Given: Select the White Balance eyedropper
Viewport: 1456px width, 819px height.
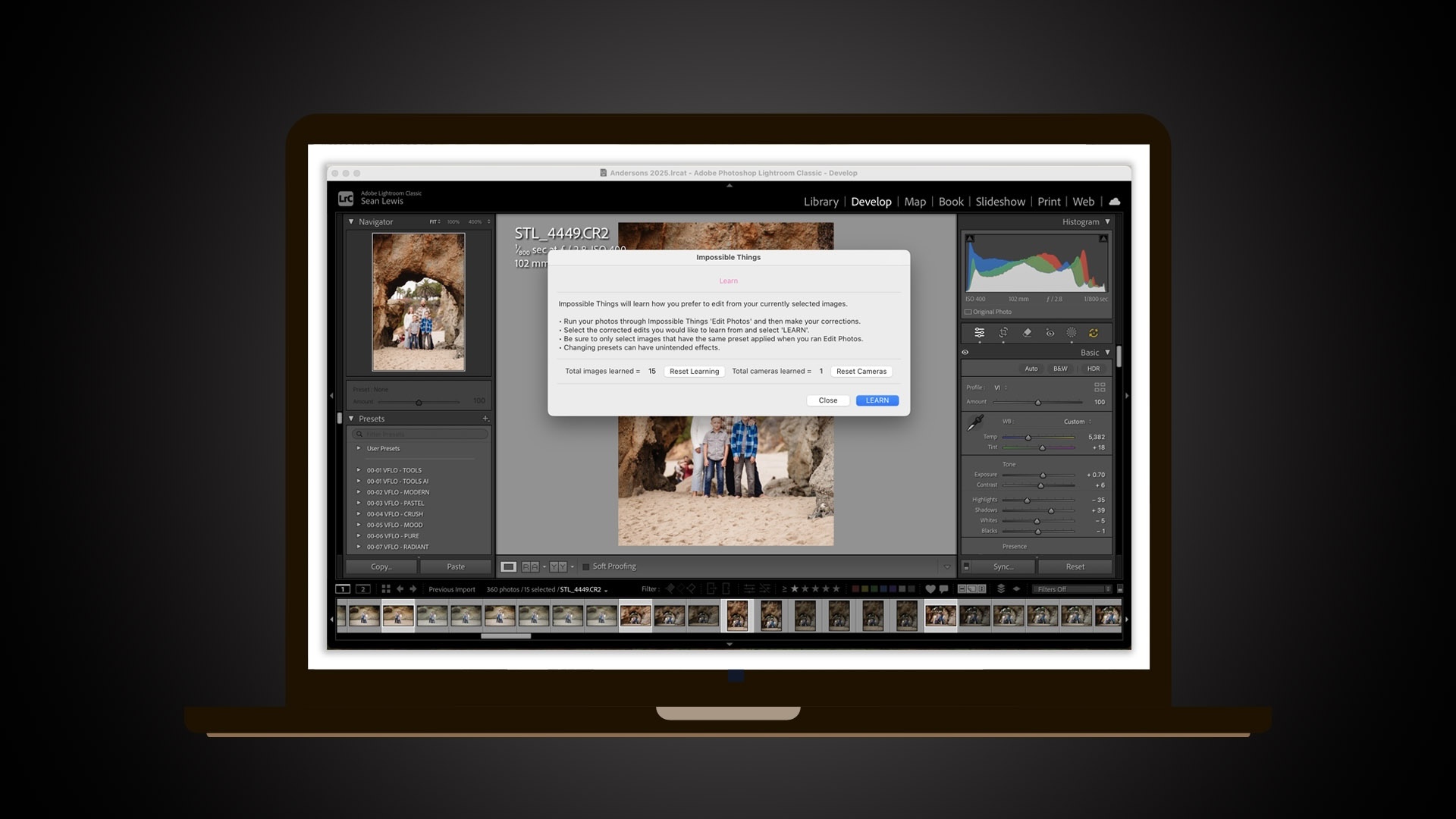Looking at the screenshot, I should point(975,424).
